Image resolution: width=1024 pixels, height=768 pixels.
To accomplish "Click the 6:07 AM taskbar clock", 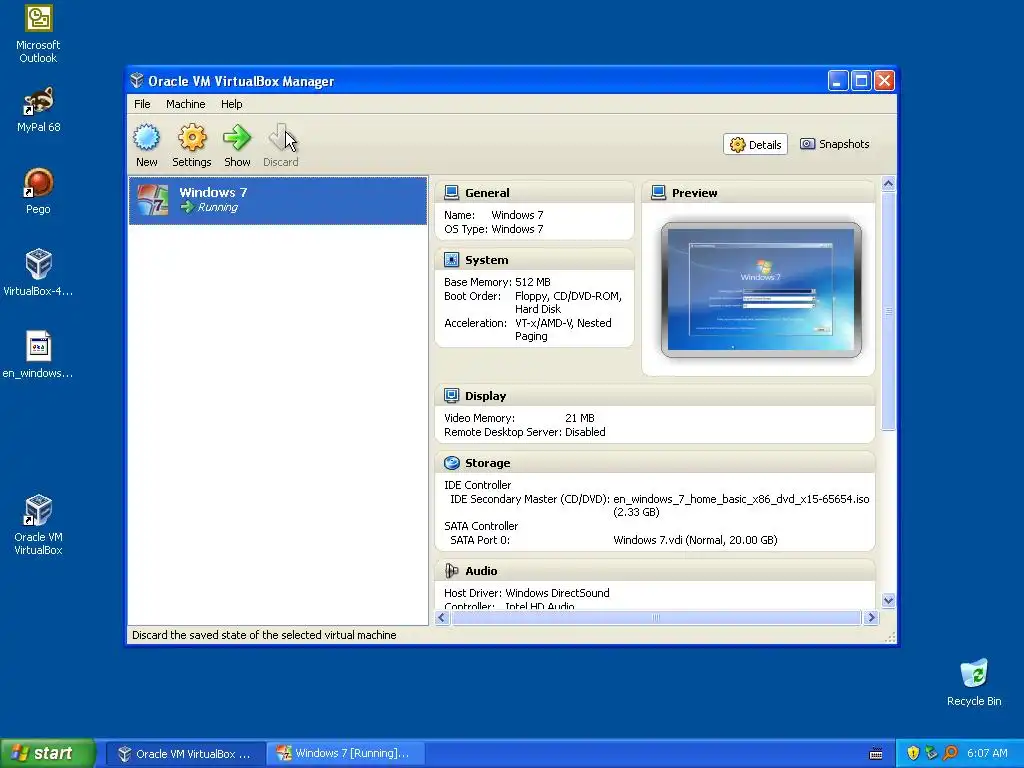I will coord(987,753).
